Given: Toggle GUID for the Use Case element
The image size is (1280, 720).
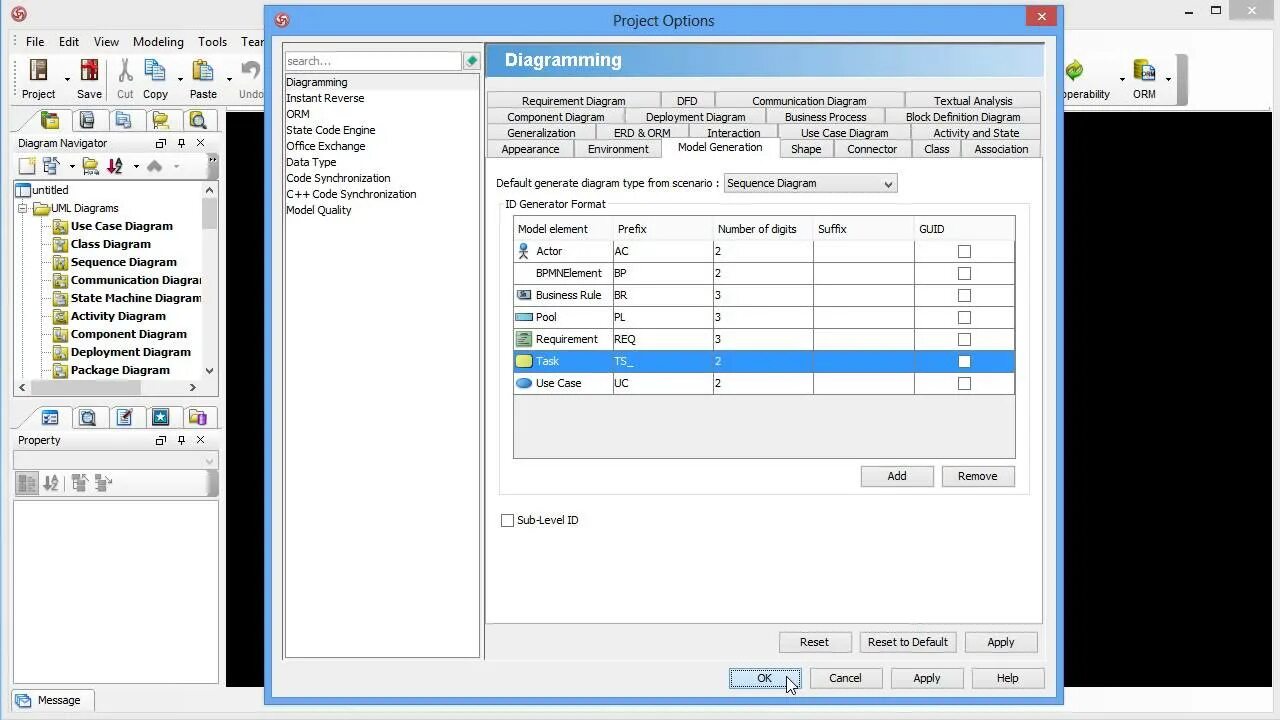Looking at the screenshot, I should [964, 383].
